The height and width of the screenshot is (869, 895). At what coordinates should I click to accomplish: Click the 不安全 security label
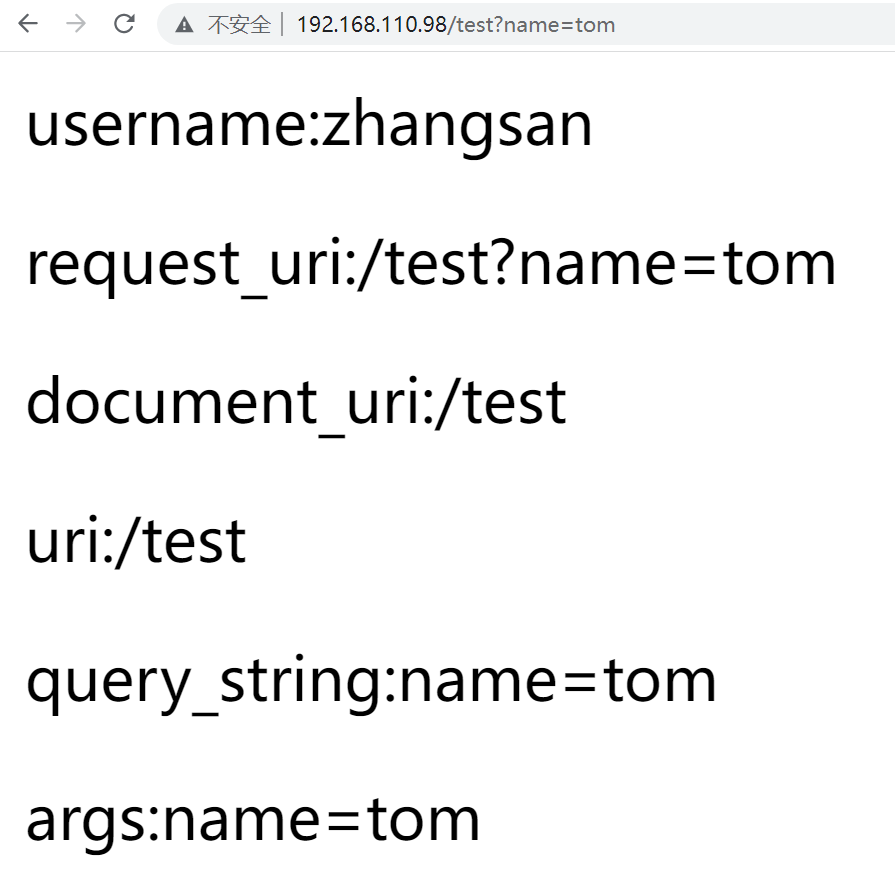click(239, 25)
